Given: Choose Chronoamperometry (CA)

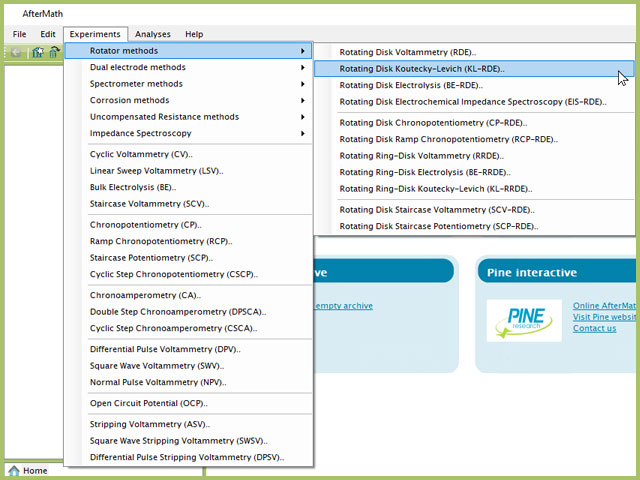Looking at the screenshot, I should 189,295.
